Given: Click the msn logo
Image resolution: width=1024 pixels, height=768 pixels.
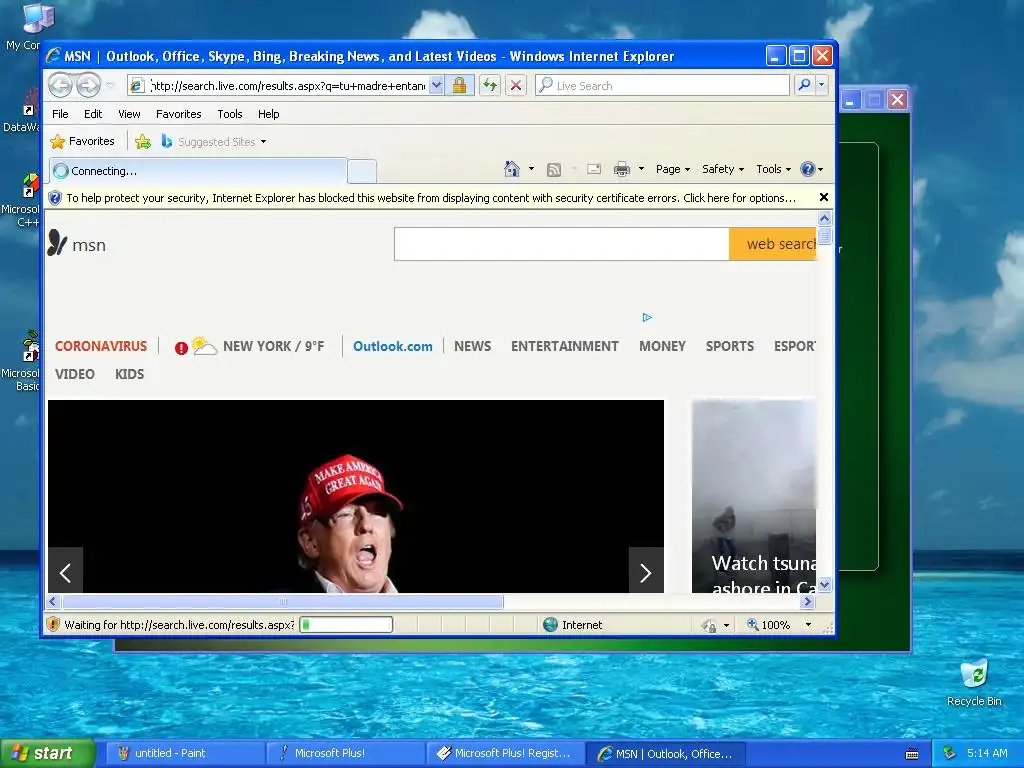Looking at the screenshot, I should click(77, 244).
